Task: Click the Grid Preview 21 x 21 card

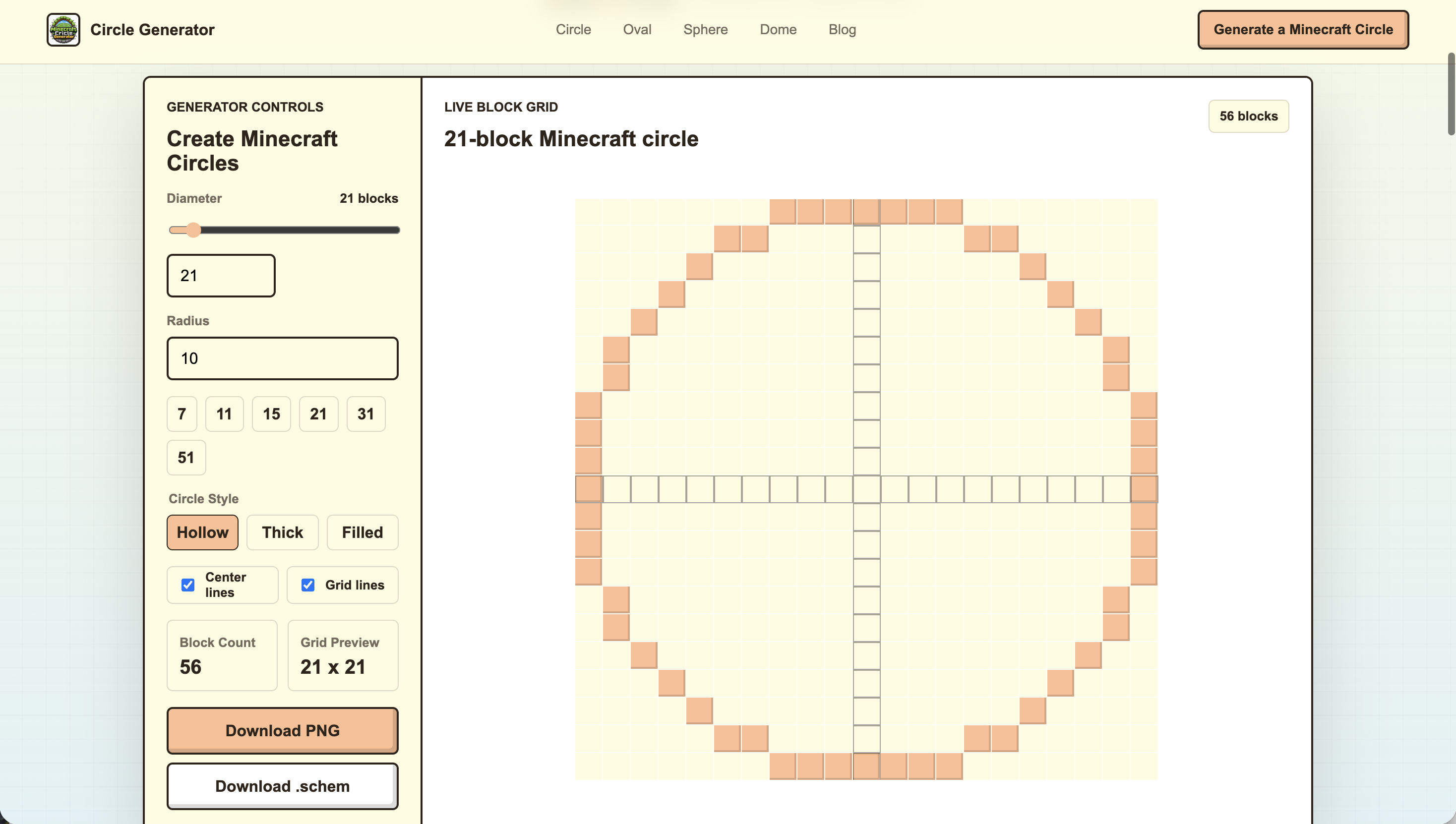Action: (343, 655)
